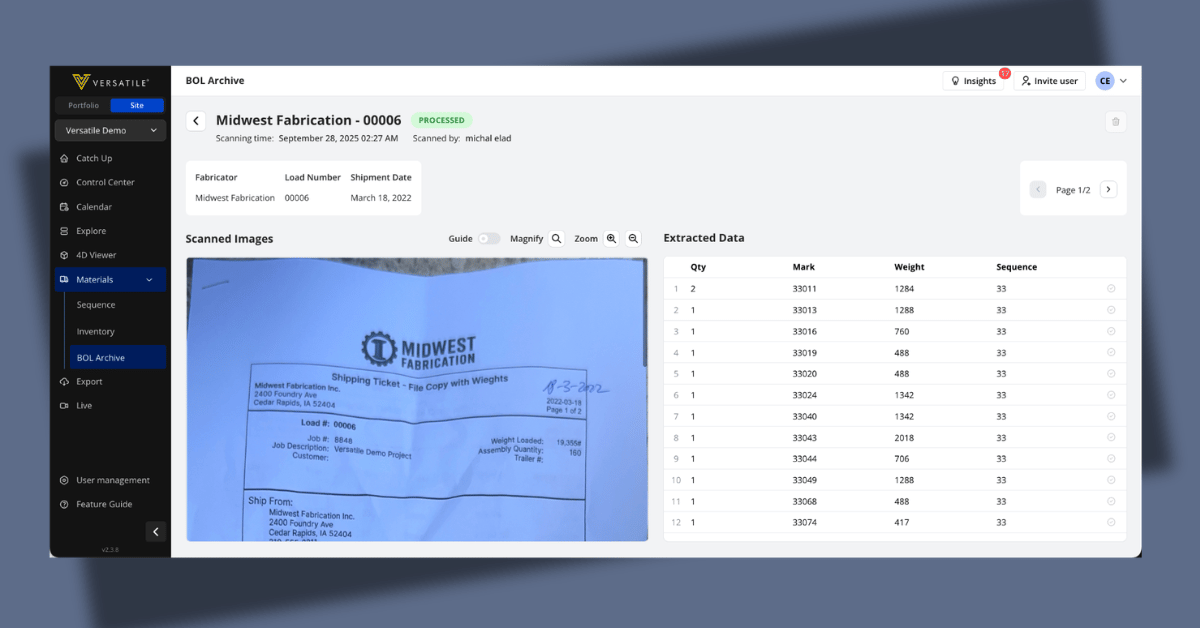Open the Magnify tool for scanned image
This screenshot has width=1200, height=628.
[x=557, y=239]
